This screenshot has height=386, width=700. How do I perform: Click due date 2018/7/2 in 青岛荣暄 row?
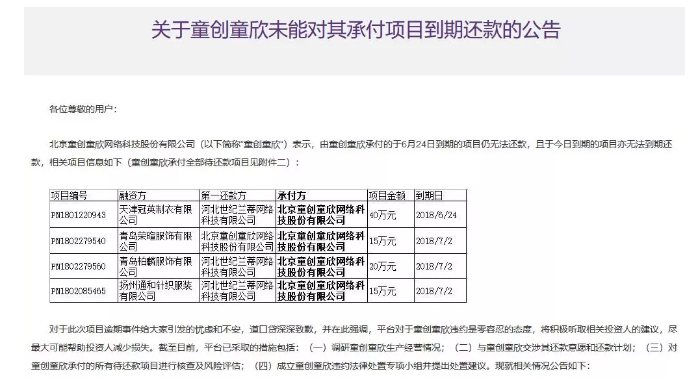click(441, 241)
